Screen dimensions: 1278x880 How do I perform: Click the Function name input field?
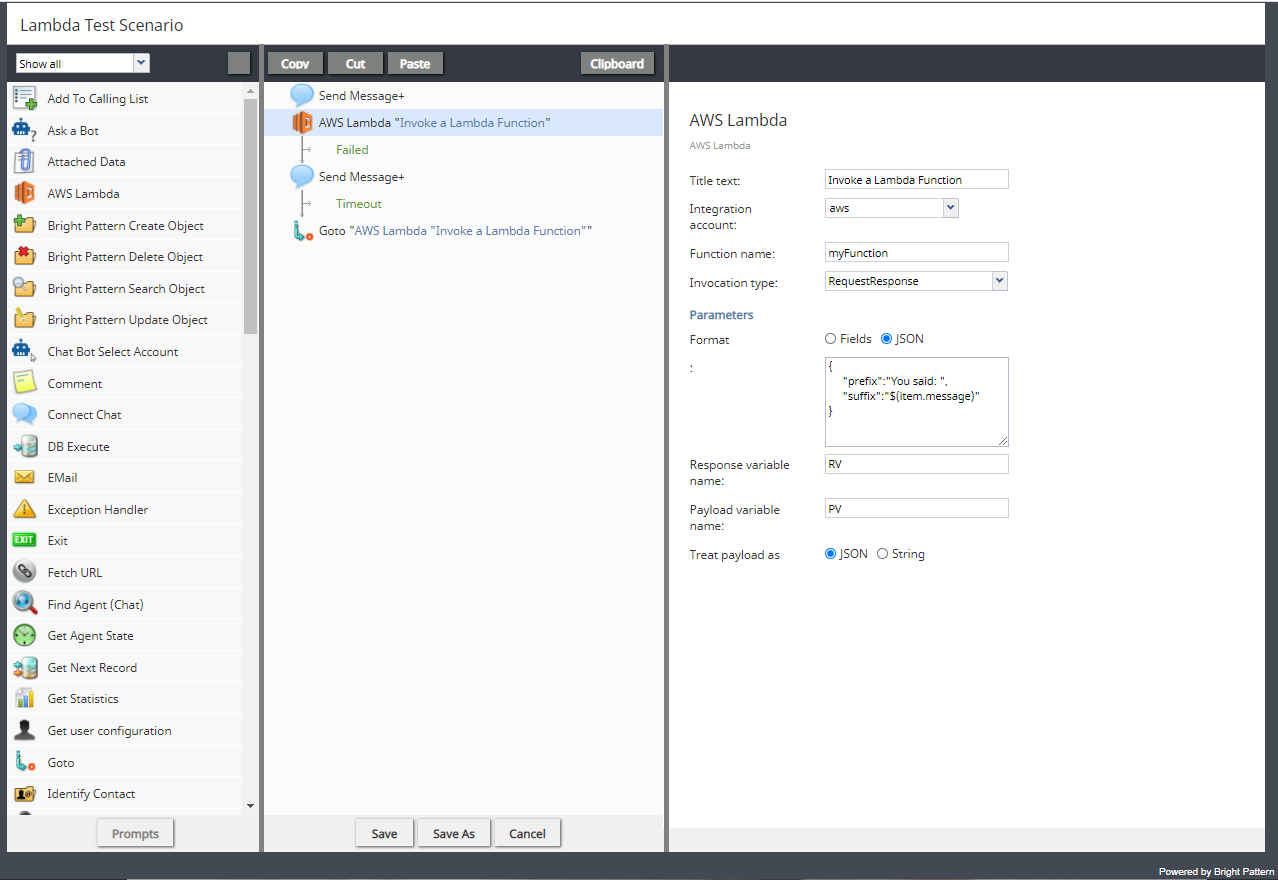(917, 252)
